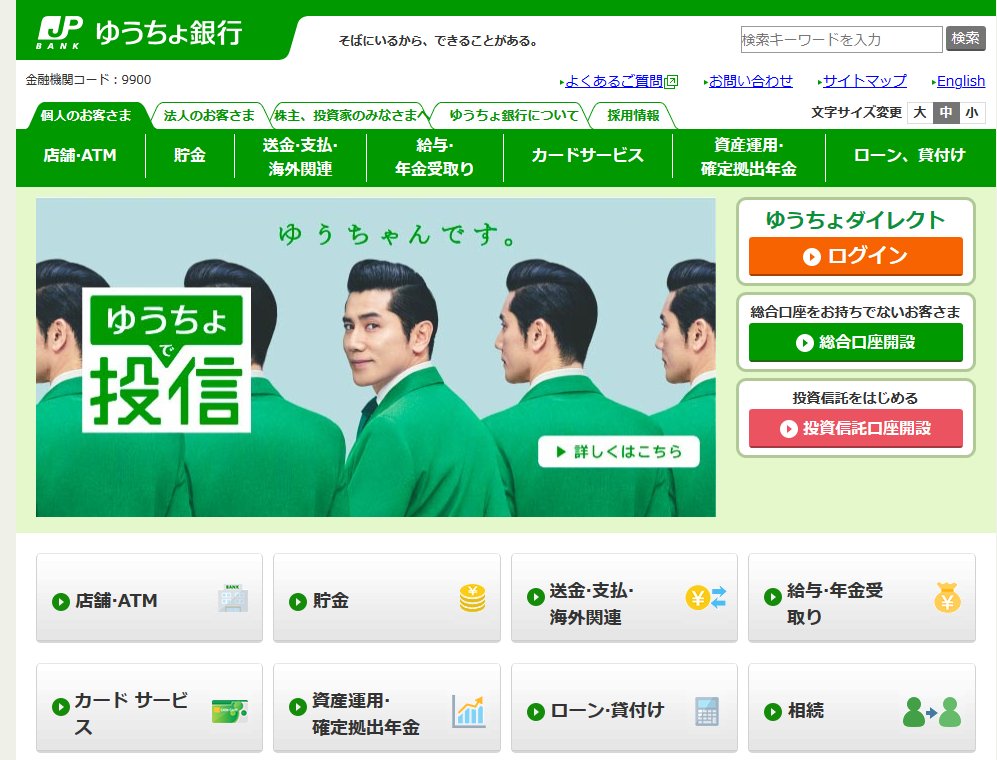The height and width of the screenshot is (760, 997).
Task: Open 採用情報 tab
Action: click(x=633, y=115)
